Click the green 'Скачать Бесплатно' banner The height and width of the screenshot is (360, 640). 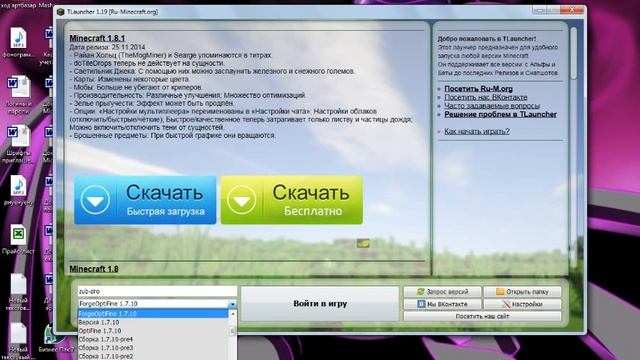[291, 200]
